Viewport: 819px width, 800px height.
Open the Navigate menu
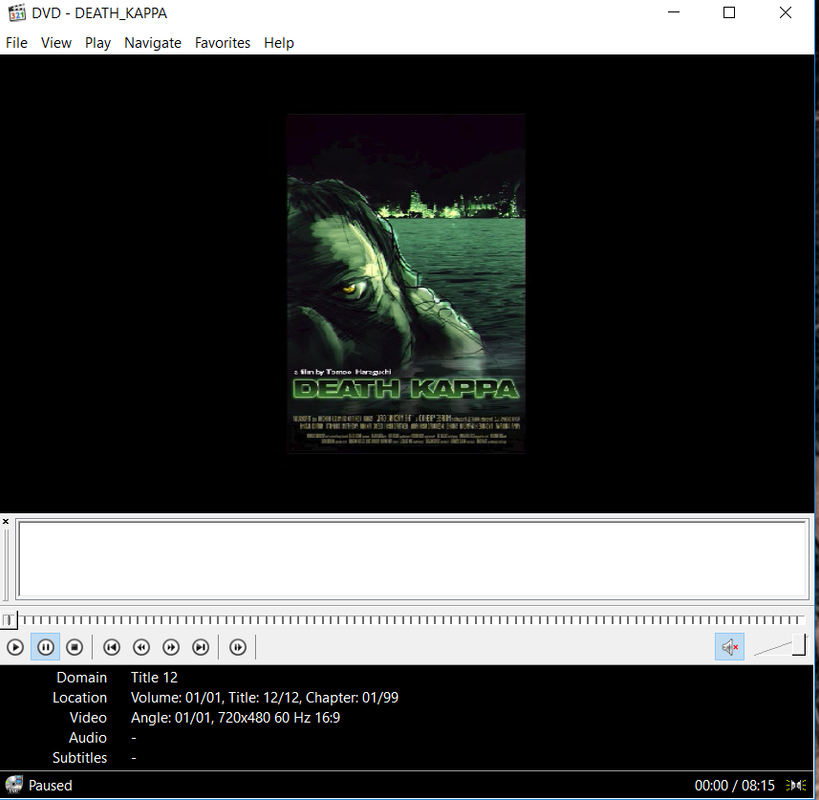[x=153, y=43]
